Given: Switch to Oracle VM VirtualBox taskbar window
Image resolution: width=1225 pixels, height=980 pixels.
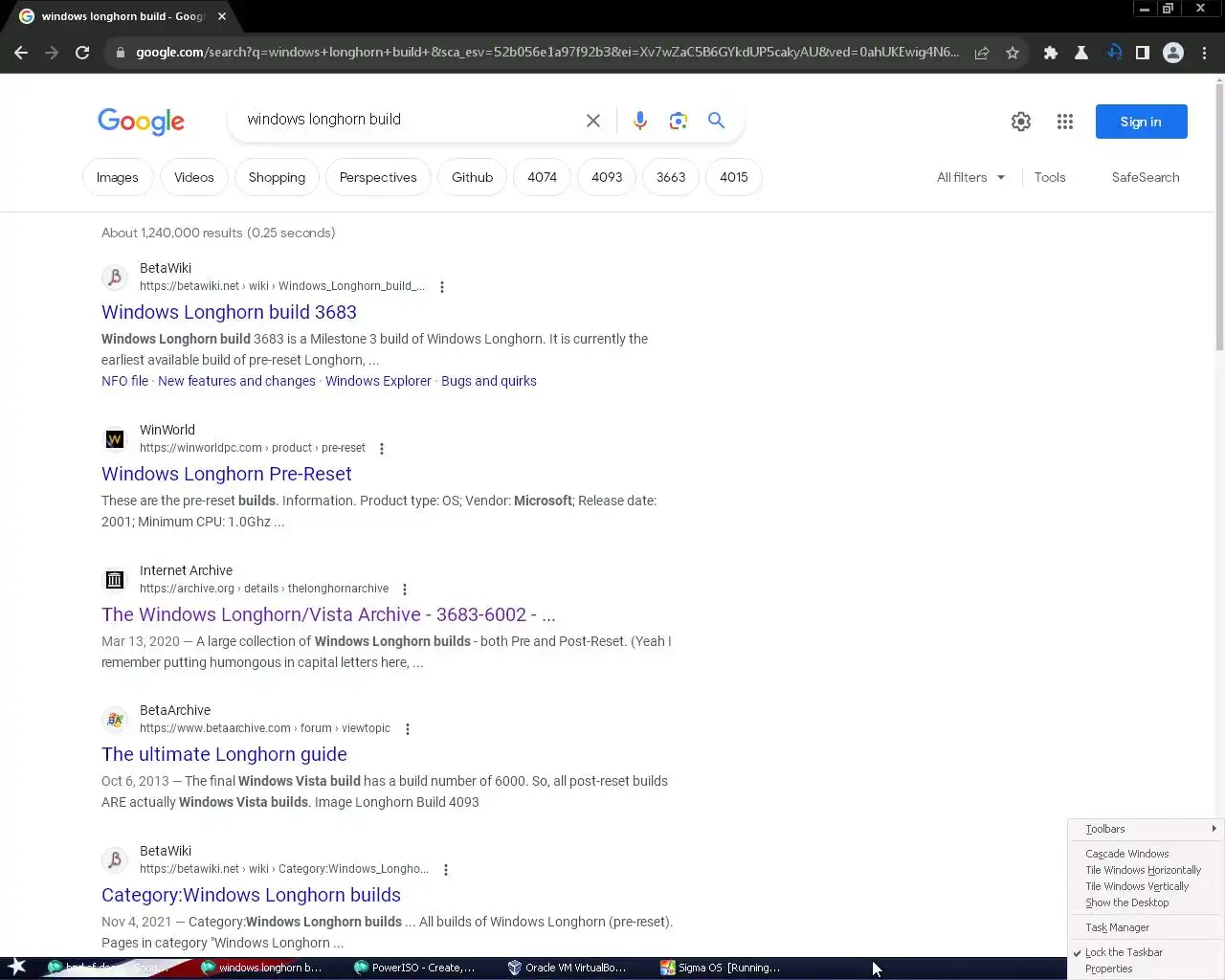Looking at the screenshot, I should coord(568,968).
